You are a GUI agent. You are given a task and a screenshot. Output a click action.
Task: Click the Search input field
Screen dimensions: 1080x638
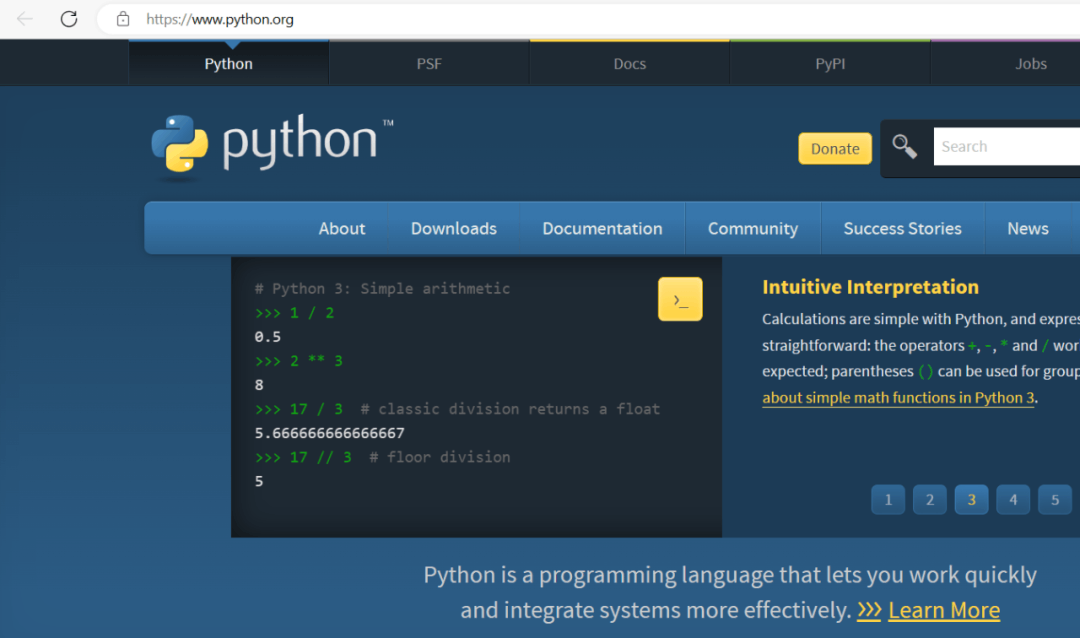pos(1005,147)
